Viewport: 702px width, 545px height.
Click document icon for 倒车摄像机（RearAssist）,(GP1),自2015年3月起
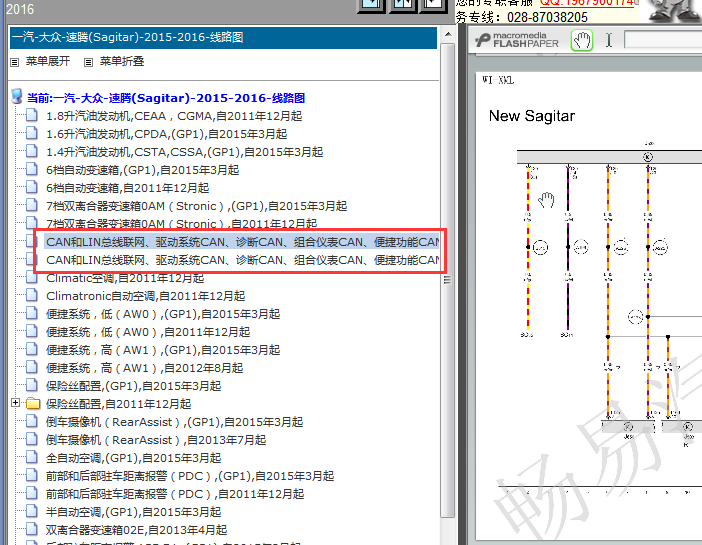(x=31, y=421)
